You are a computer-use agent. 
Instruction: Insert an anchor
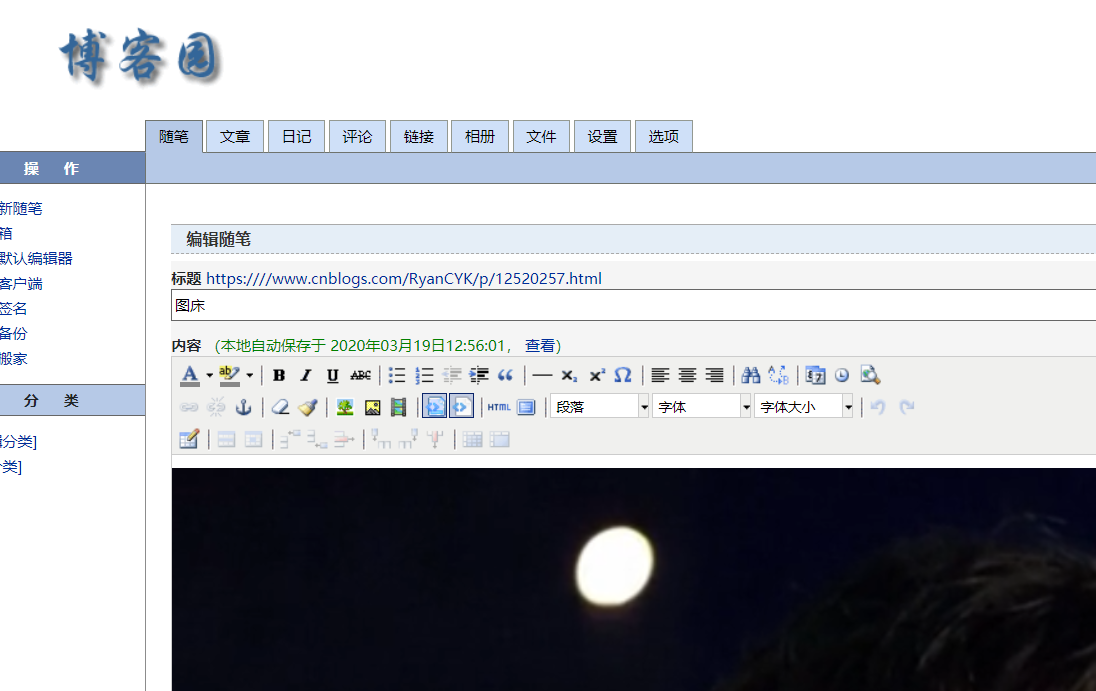click(x=243, y=407)
